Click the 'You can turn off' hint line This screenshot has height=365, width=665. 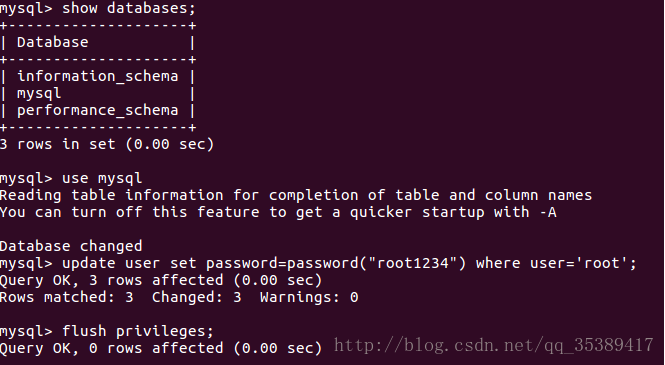(278, 212)
